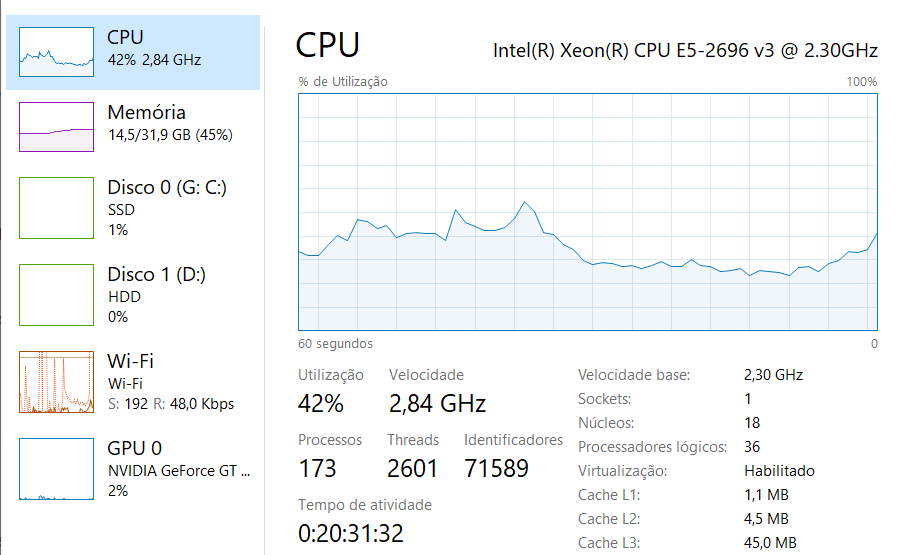Click the Intel Xeon processor name
This screenshot has height=555, width=901.
tap(685, 50)
